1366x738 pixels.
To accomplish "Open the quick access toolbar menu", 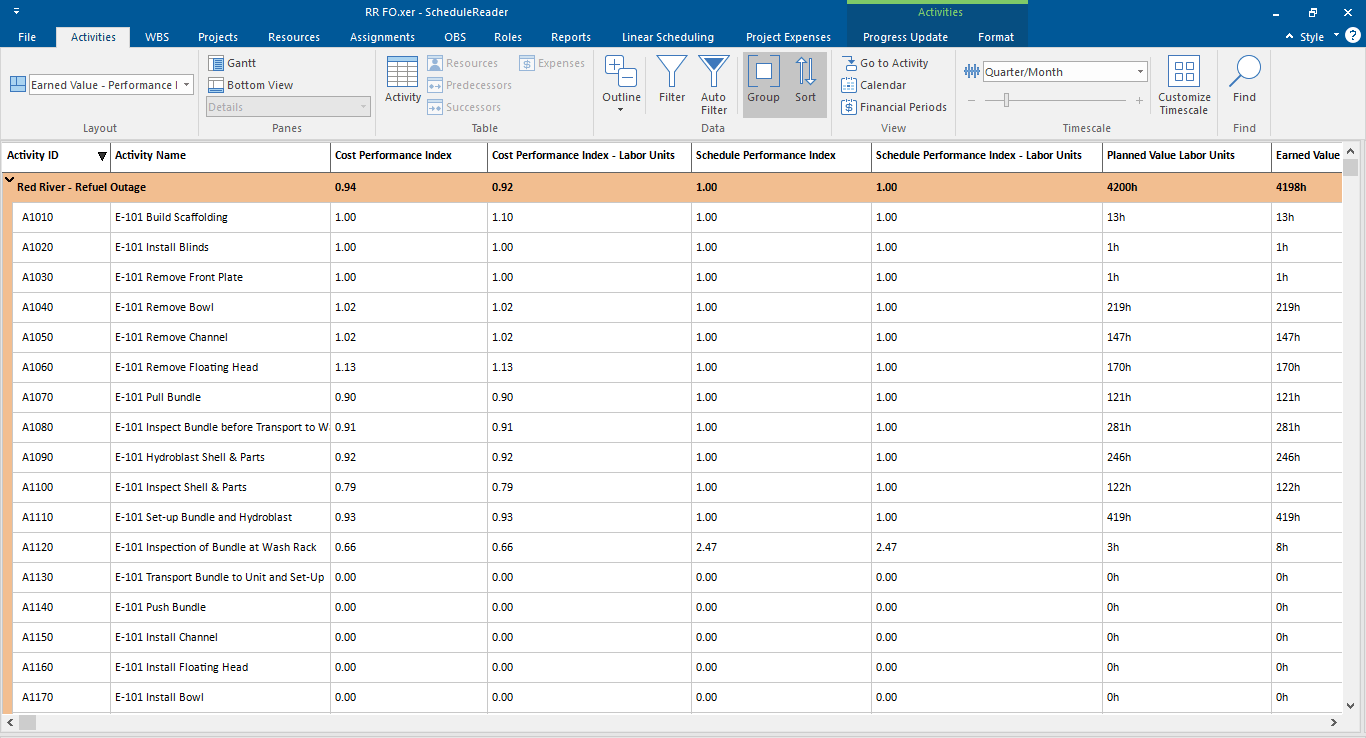I will coord(17,11).
